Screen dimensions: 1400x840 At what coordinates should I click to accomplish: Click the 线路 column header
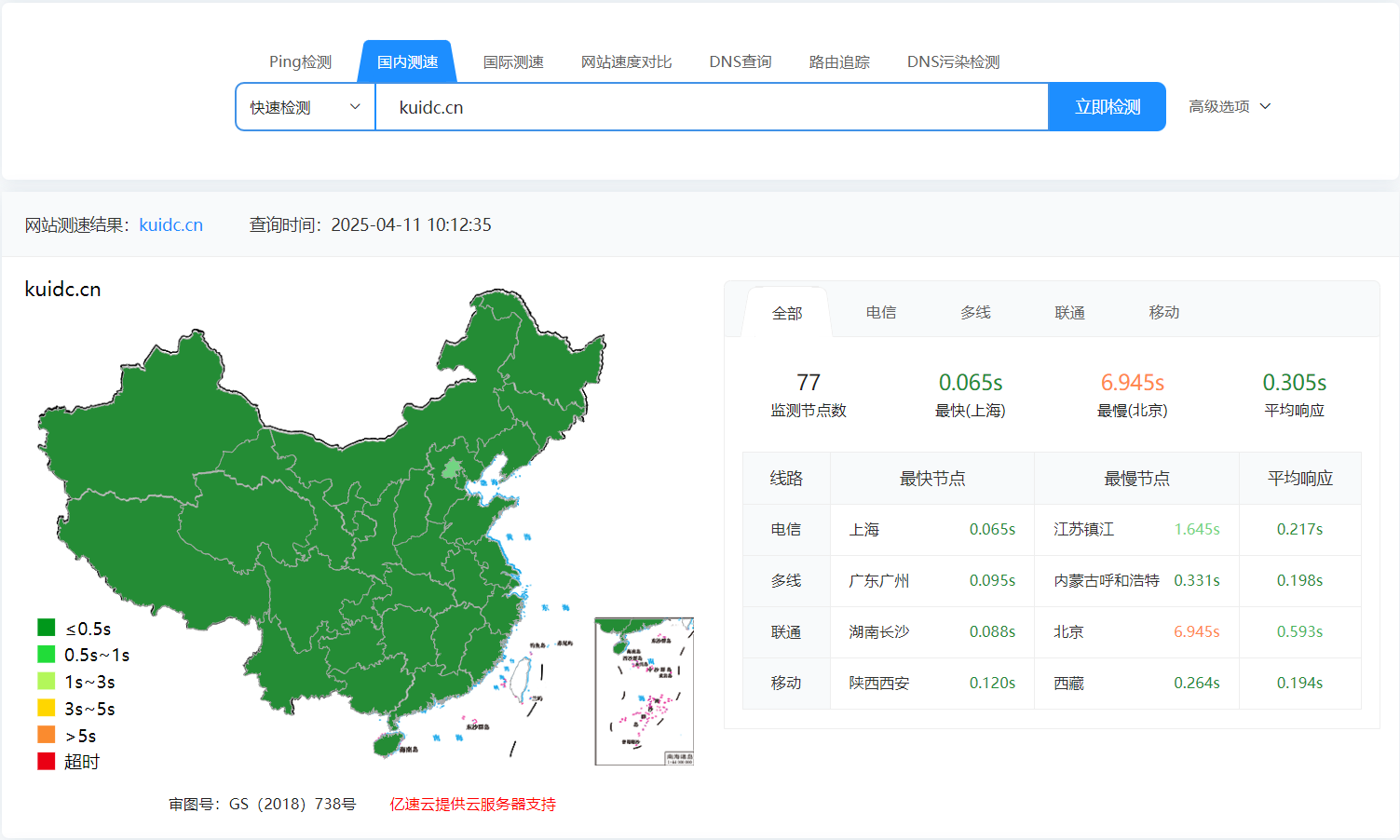coord(786,479)
